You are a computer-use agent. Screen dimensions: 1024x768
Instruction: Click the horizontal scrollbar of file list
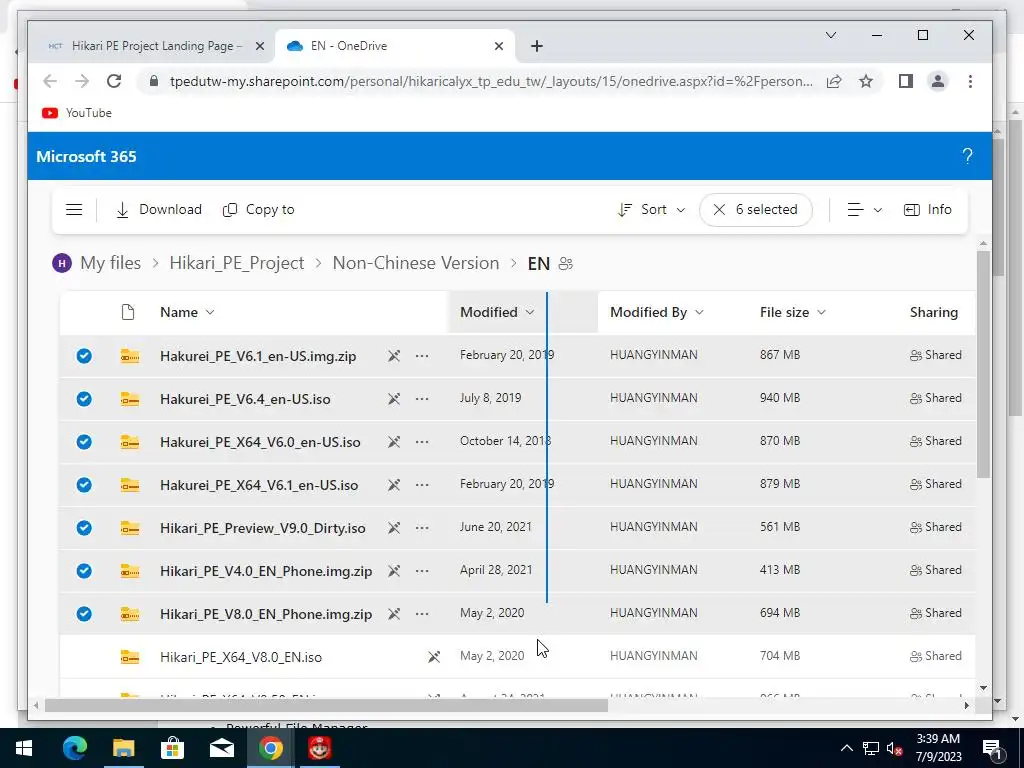point(327,705)
